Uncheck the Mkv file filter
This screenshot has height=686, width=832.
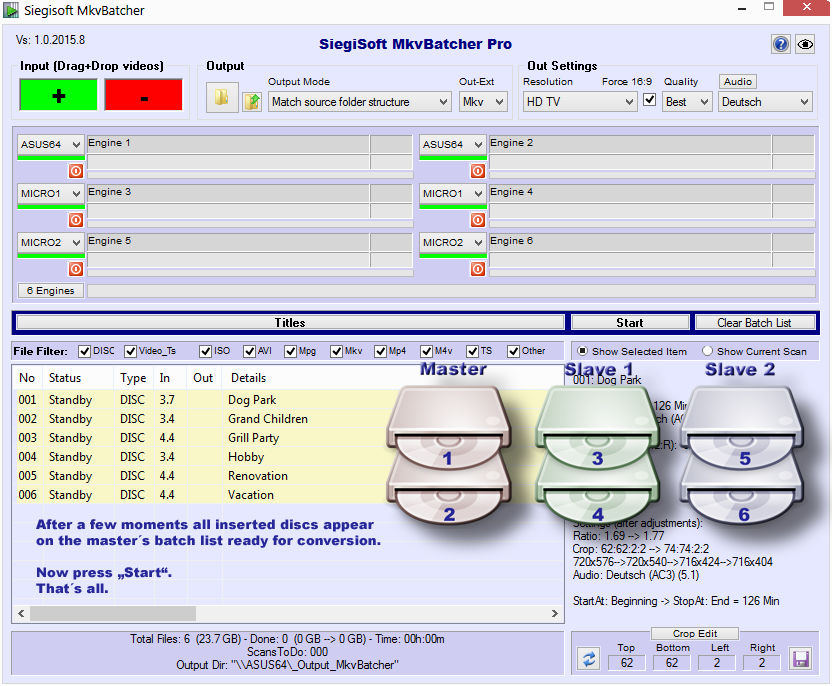pyautogui.click(x=336, y=351)
